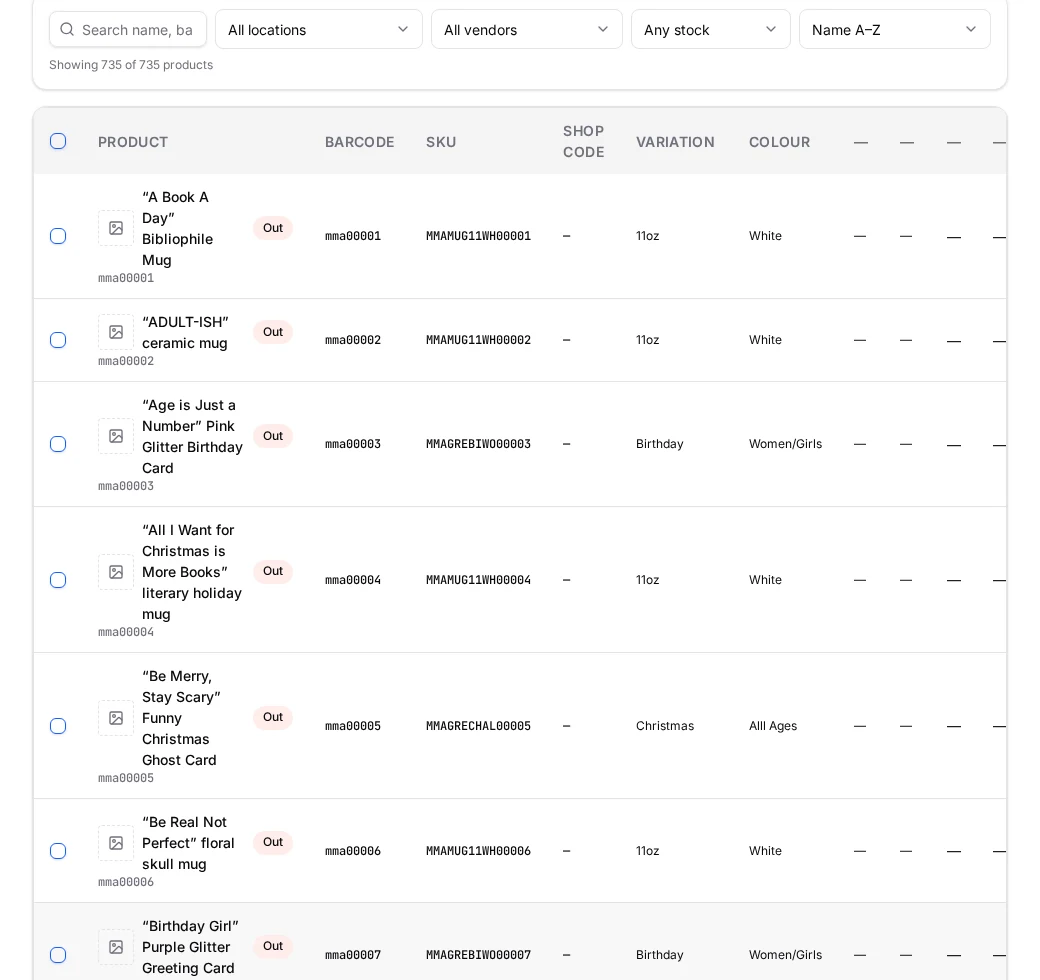Click Out badge for floral skull mug
The width and height of the screenshot is (1040, 980).
pyautogui.click(x=273, y=842)
